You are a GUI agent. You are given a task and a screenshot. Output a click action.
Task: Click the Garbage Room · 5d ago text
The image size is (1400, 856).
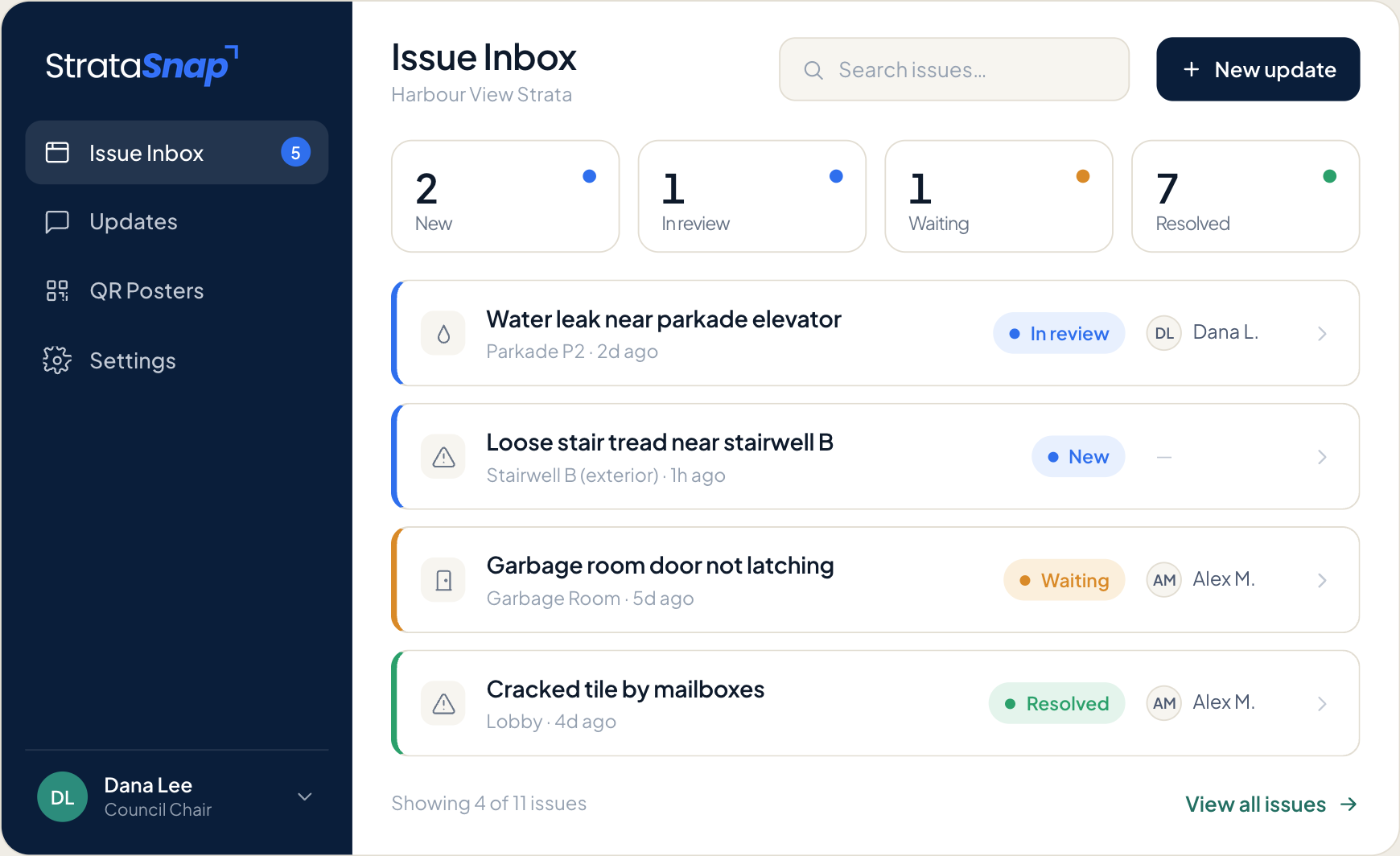[590, 599]
